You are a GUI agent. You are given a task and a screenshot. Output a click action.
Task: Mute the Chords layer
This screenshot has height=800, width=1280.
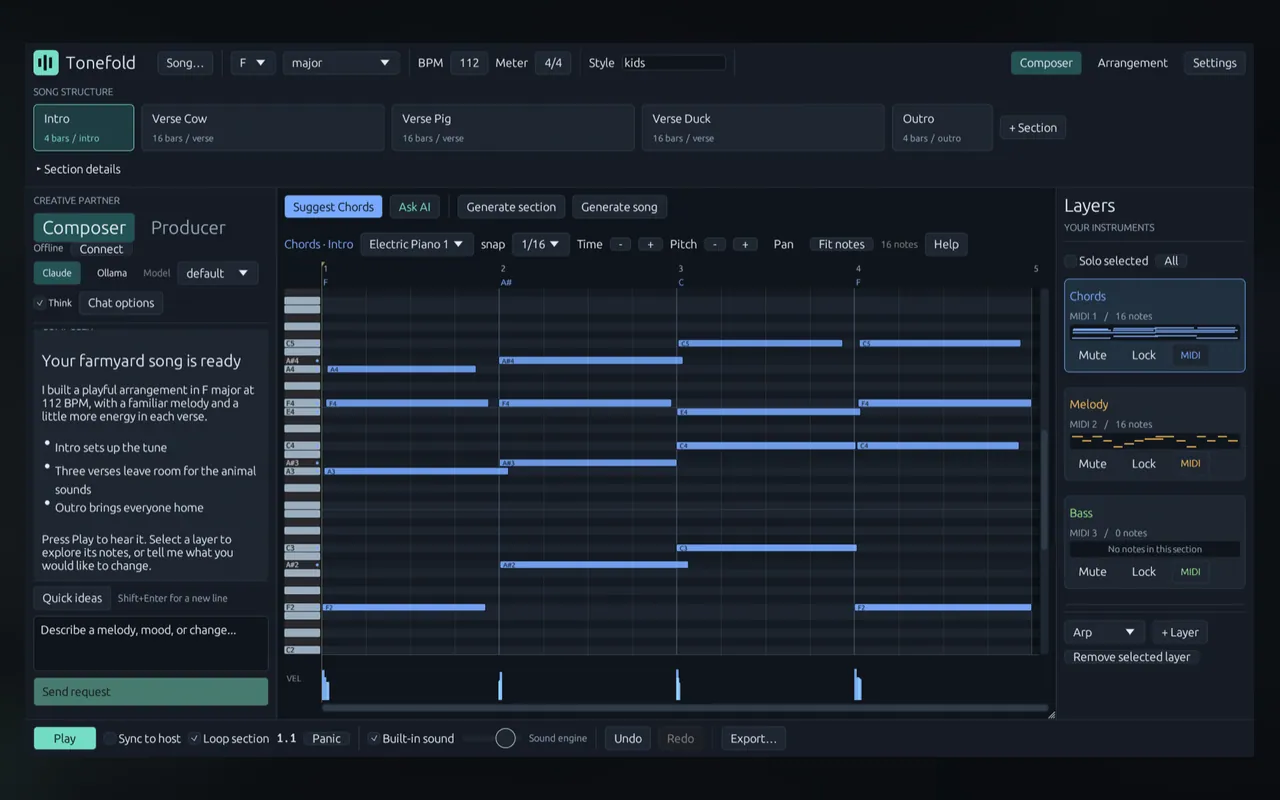pos(1092,355)
